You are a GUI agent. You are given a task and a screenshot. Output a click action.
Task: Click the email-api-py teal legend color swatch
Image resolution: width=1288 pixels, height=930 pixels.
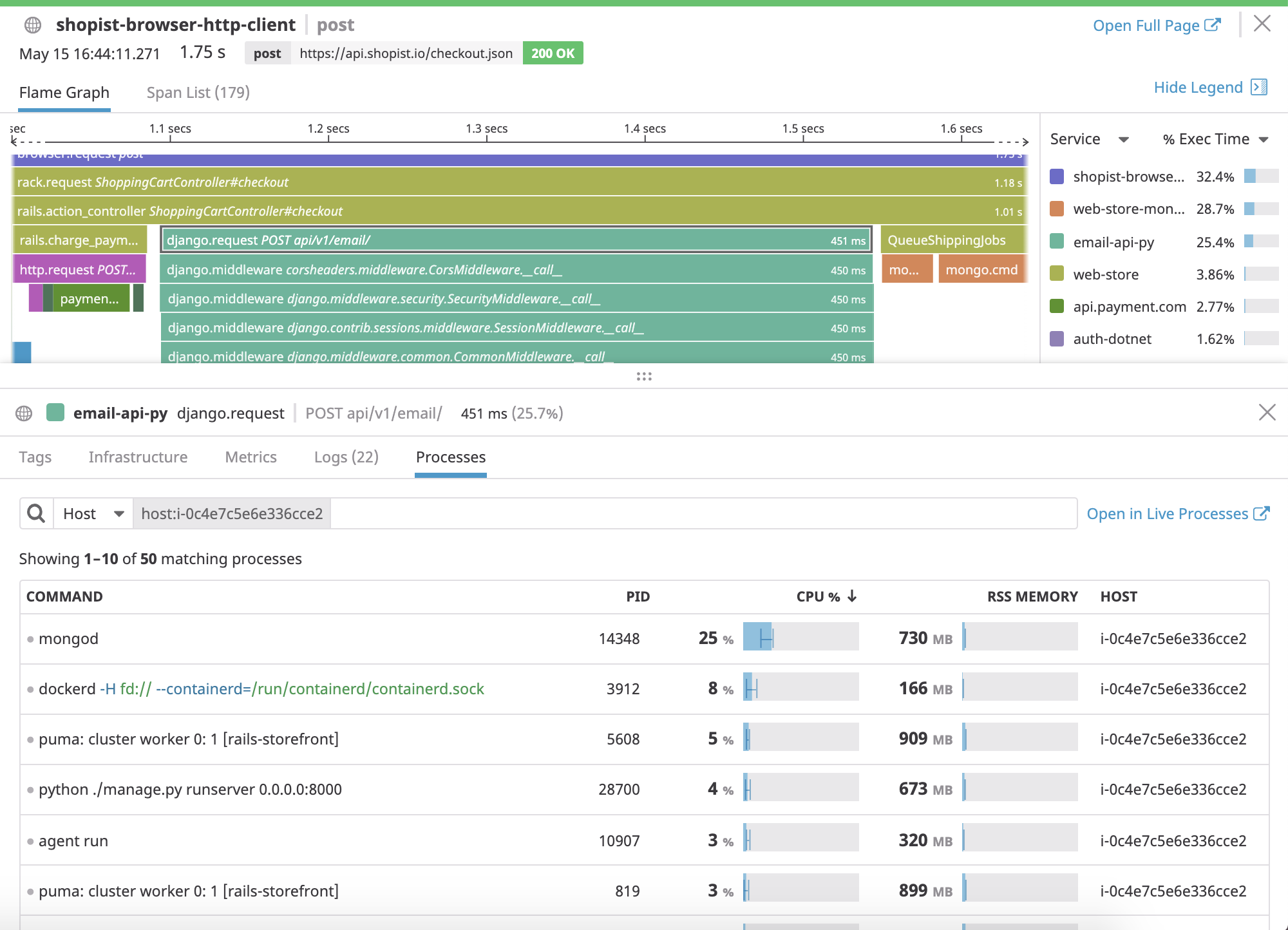[x=1057, y=242]
